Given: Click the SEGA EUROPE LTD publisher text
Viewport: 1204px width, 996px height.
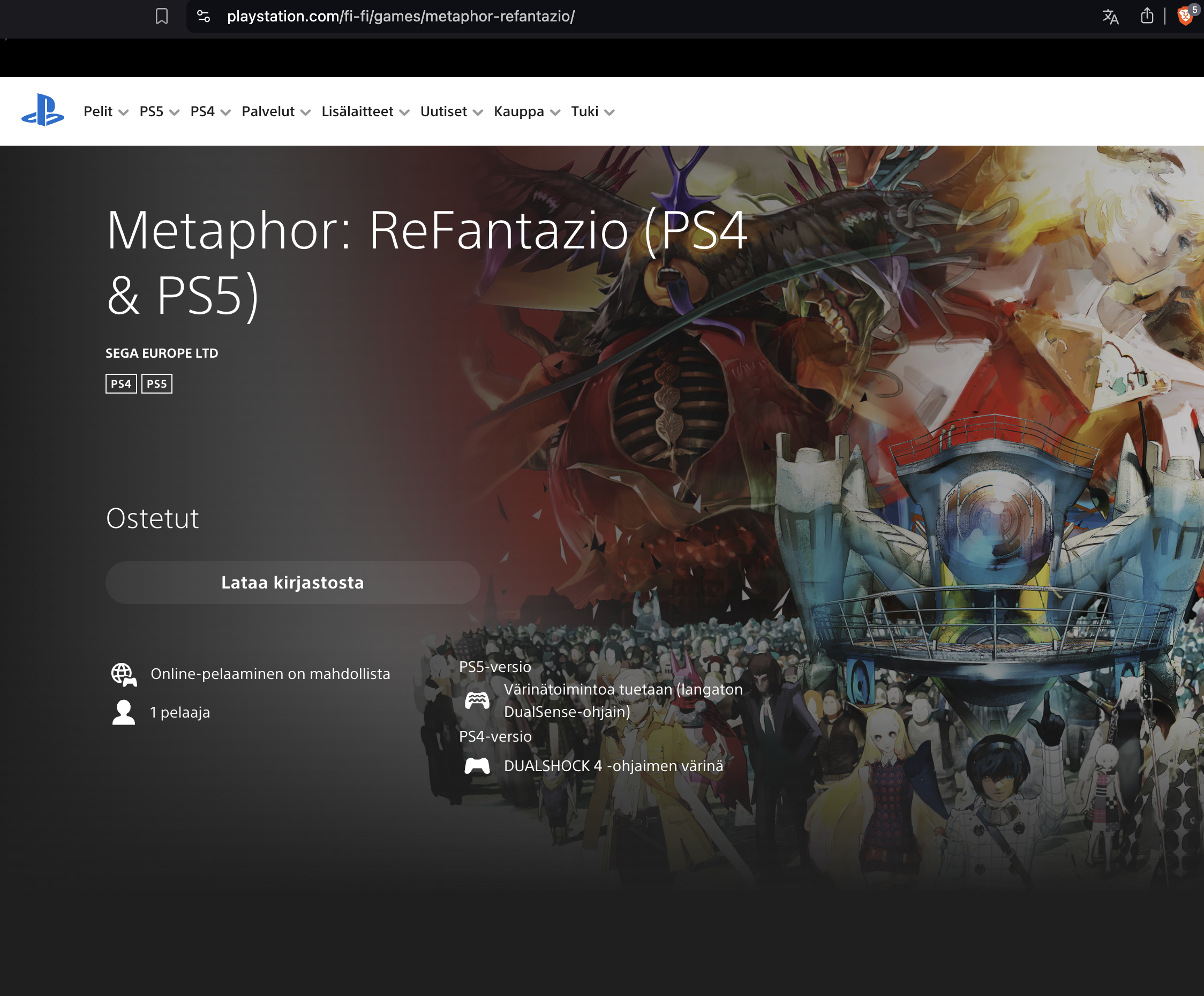Looking at the screenshot, I should click(x=162, y=353).
